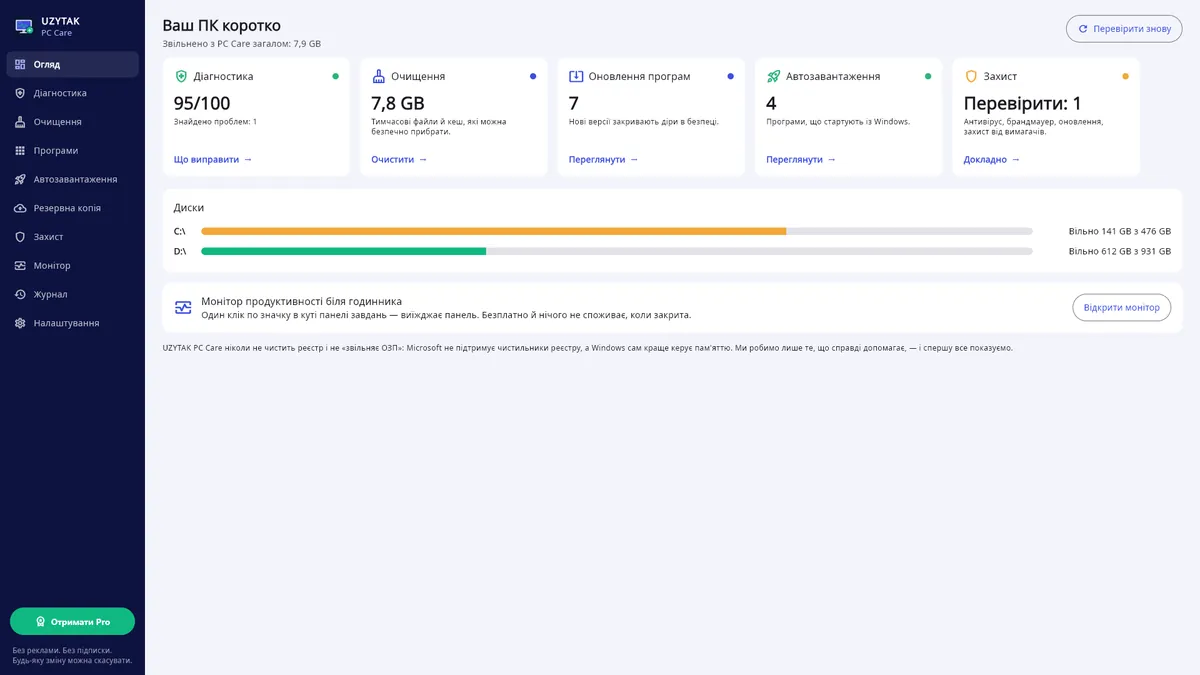
Task: Open the Огляд section
Action: pyautogui.click(x=72, y=64)
